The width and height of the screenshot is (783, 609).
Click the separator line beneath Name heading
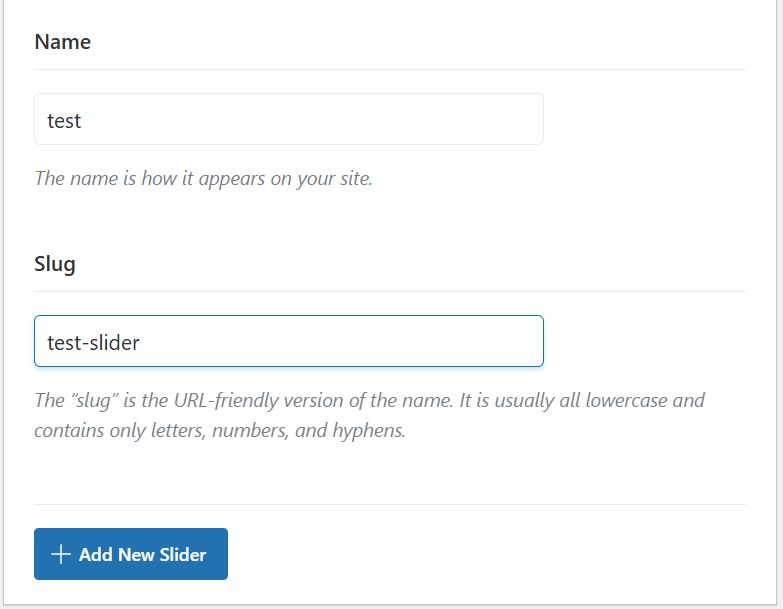click(x=390, y=70)
